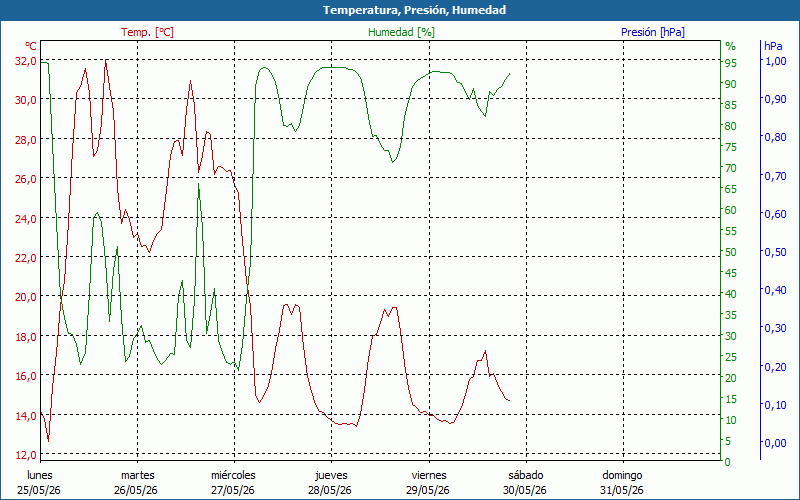Click the lunes 25/05/26 axis label
This screenshot has height=500, width=800.
[x=39, y=483]
